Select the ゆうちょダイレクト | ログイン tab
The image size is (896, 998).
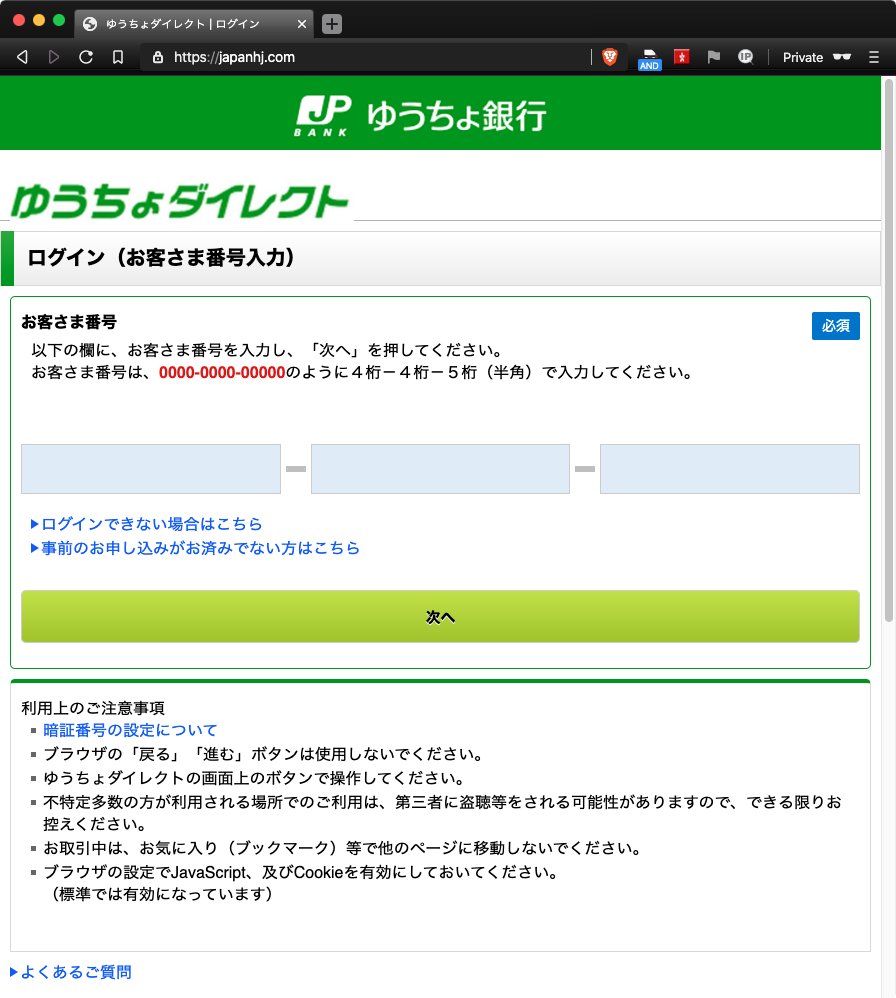click(x=194, y=24)
